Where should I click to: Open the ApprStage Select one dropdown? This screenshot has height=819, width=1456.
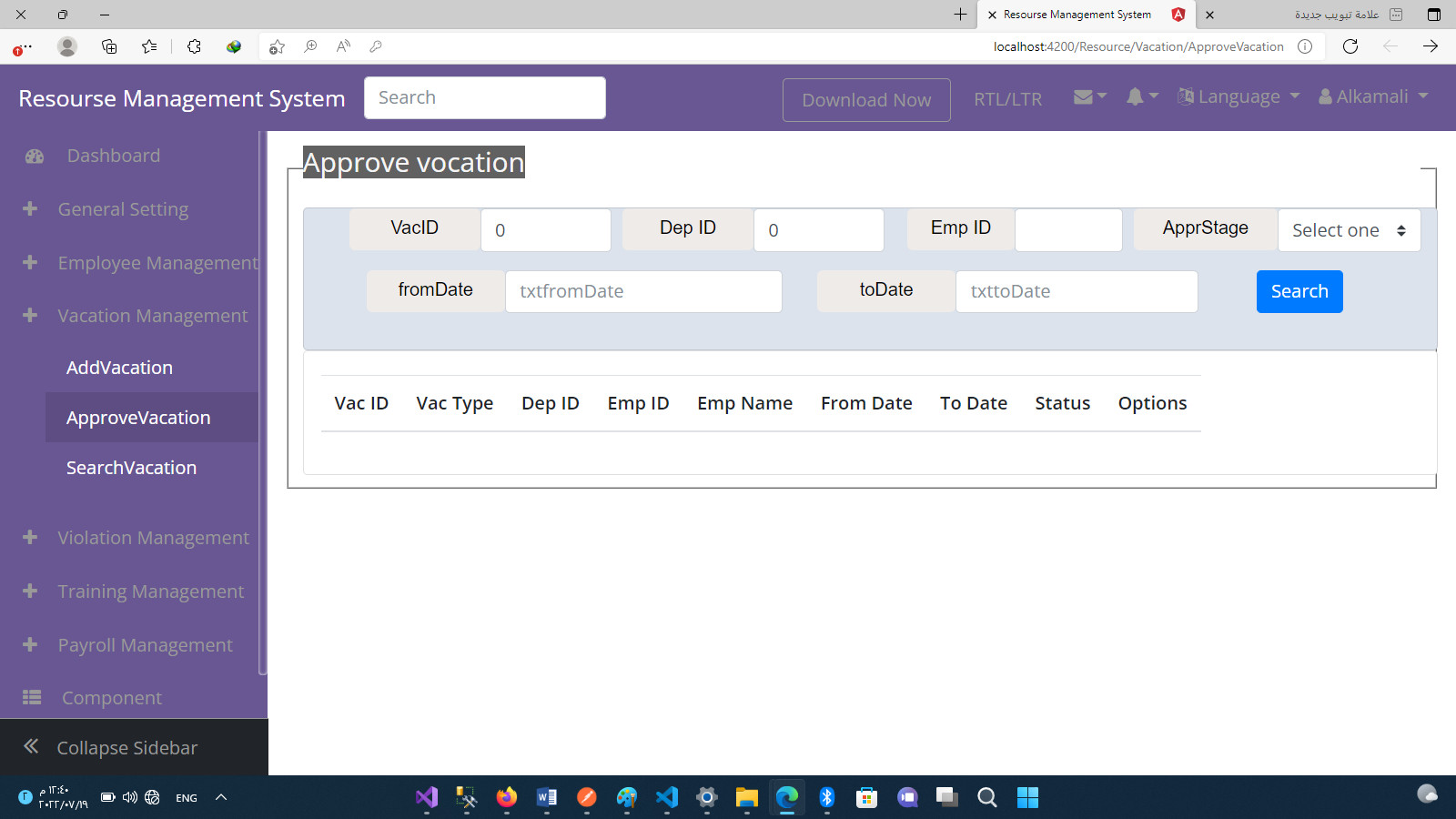click(x=1349, y=230)
